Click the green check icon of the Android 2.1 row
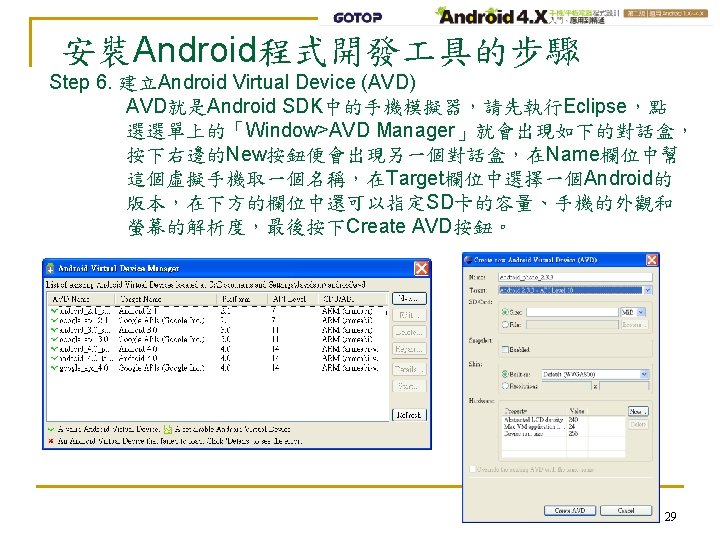The width and height of the screenshot is (720, 540). click(x=54, y=310)
